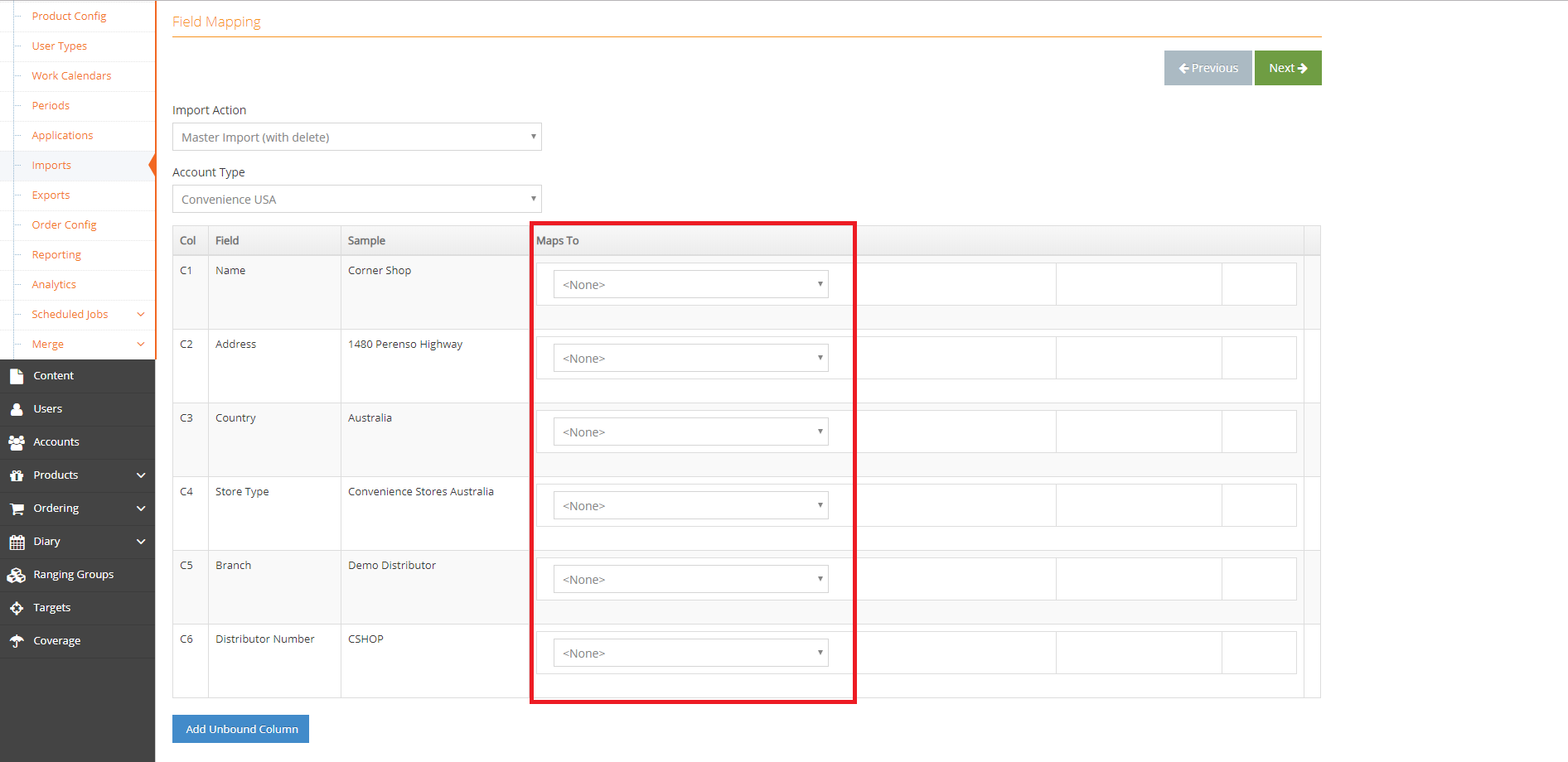The width and height of the screenshot is (1568, 762).
Task: Open User Types page
Action: click(x=59, y=46)
